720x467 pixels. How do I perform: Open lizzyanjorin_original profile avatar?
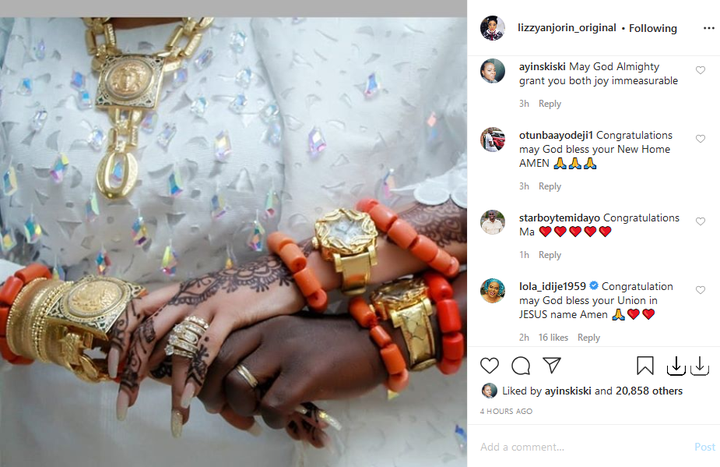click(492, 28)
